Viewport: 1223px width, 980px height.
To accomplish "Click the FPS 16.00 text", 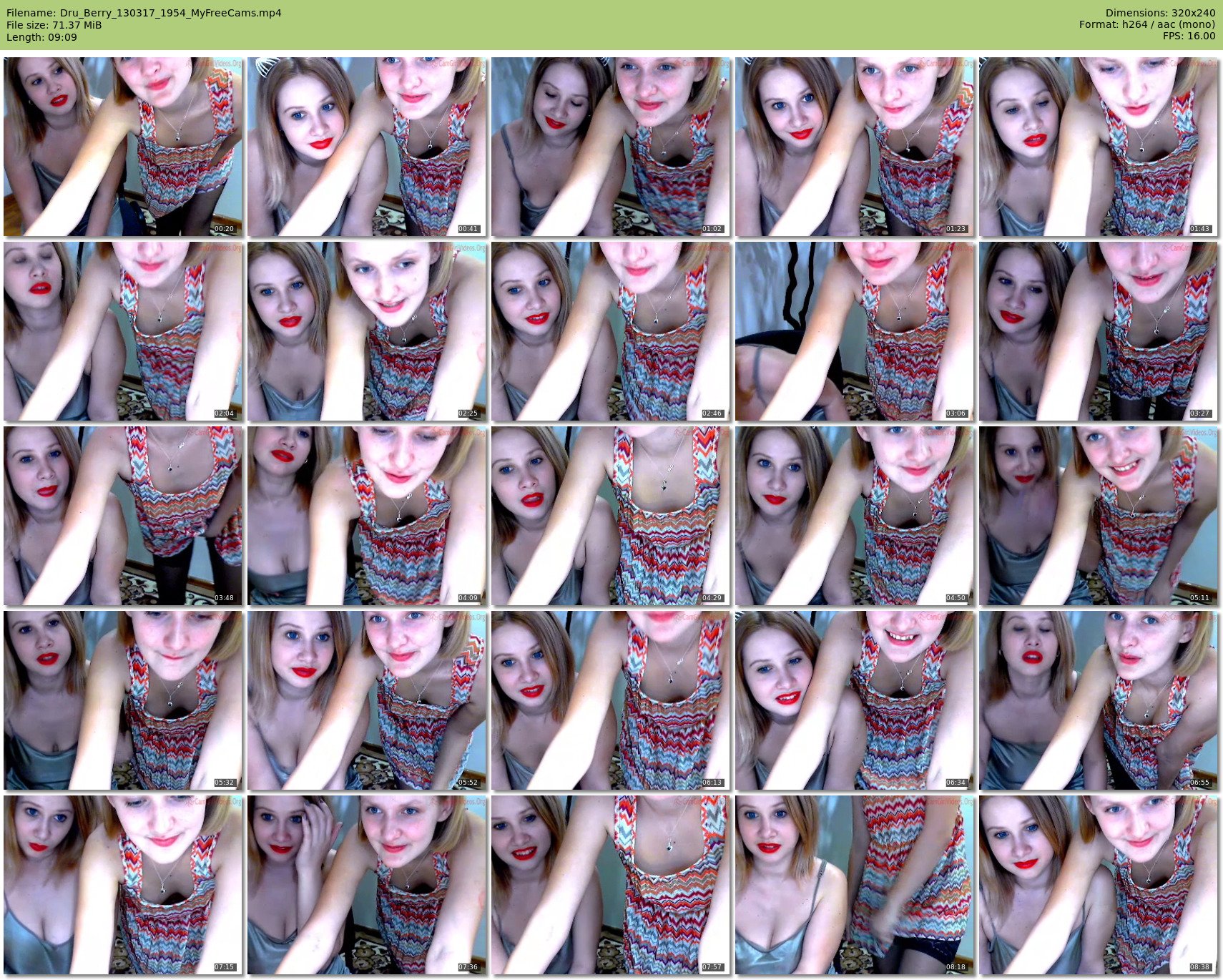I will pyautogui.click(x=1189, y=36).
